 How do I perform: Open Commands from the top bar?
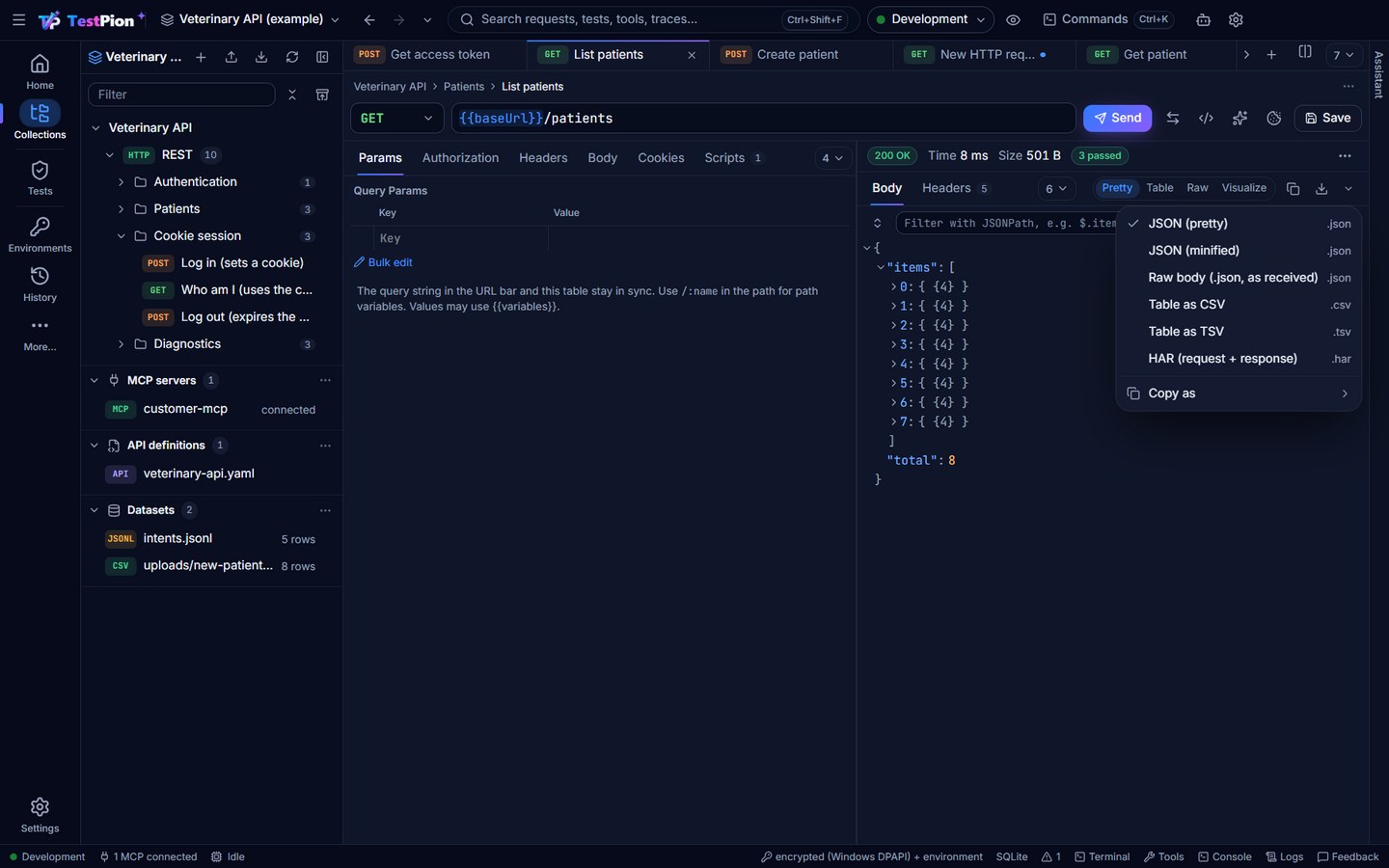tap(1107, 19)
